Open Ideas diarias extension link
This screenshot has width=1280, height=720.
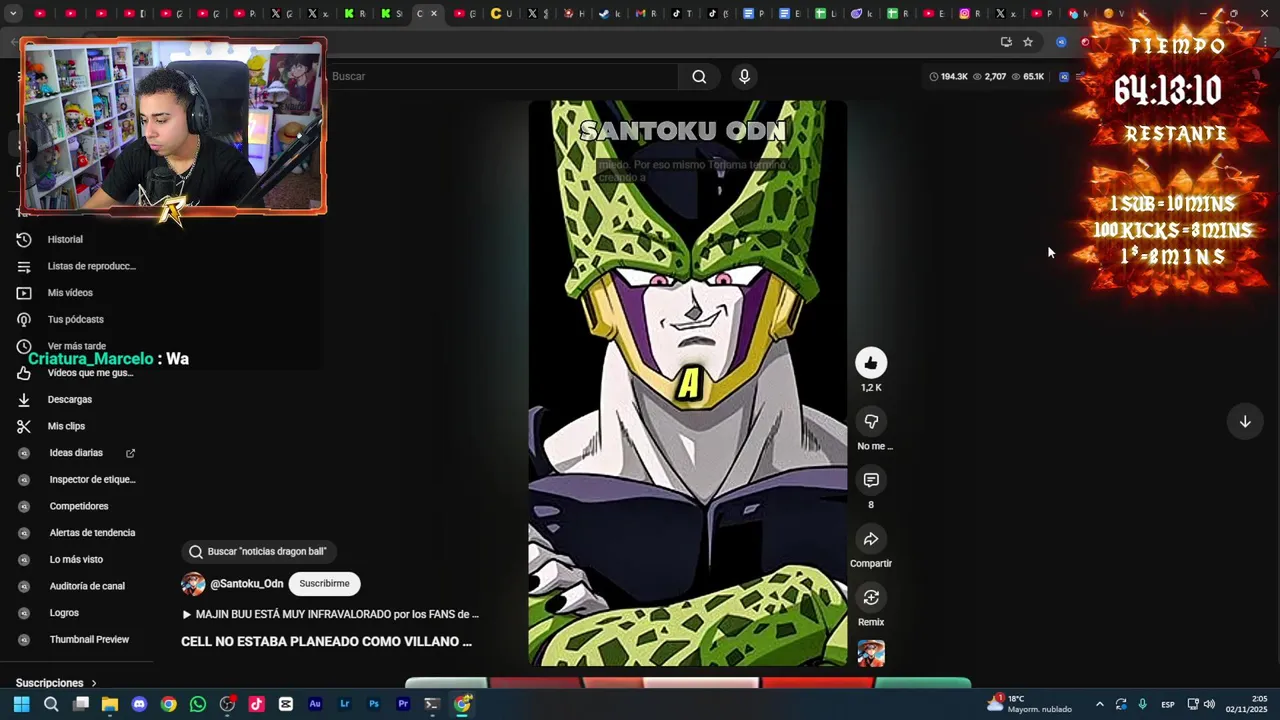click(x=78, y=453)
